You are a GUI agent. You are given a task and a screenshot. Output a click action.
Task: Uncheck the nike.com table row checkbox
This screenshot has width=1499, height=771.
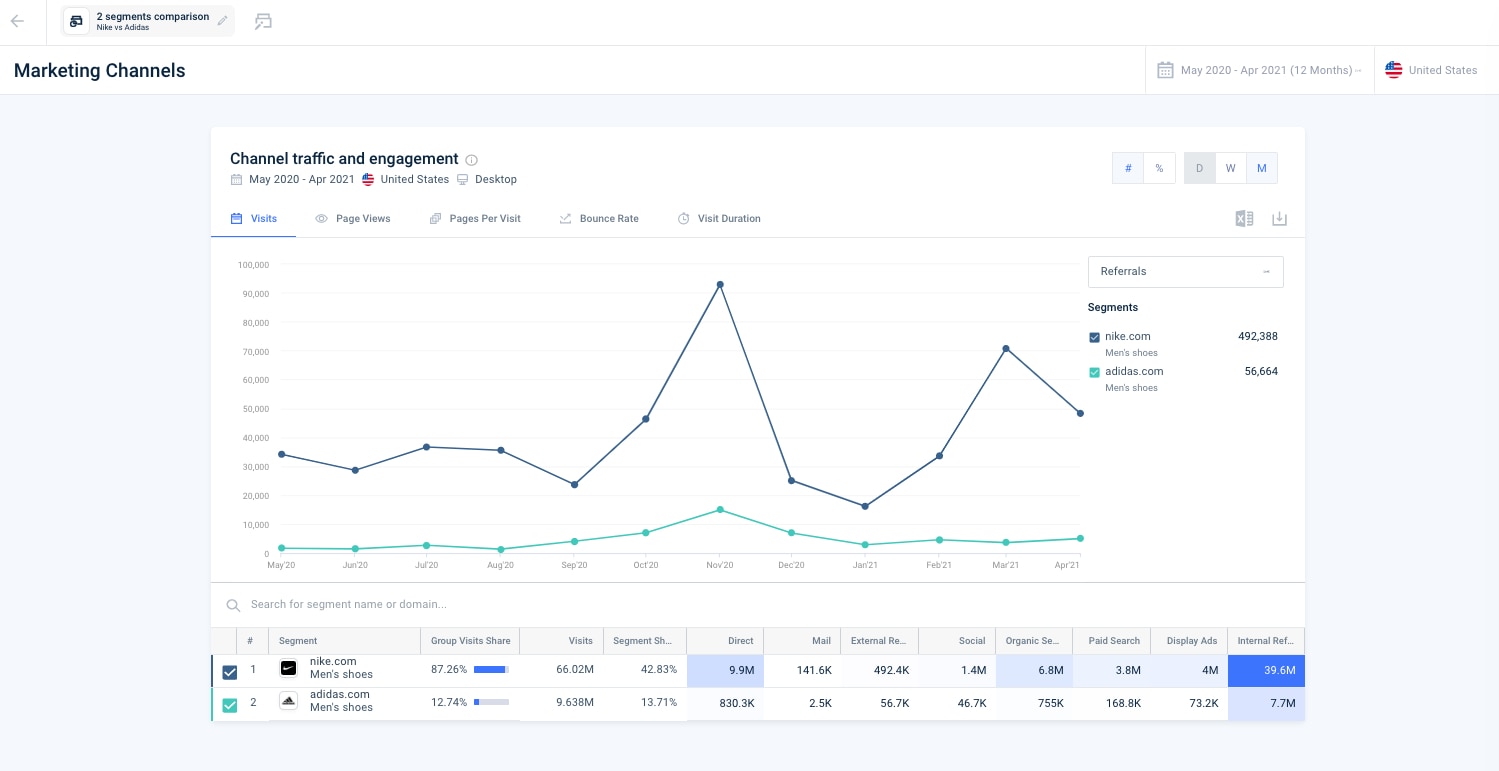point(229,672)
